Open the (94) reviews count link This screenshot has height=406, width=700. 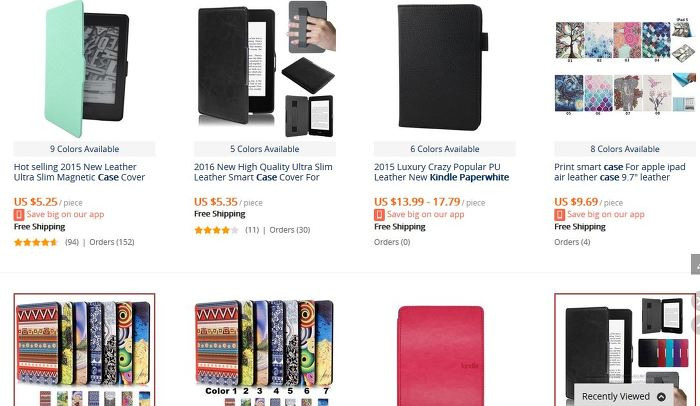pos(72,242)
